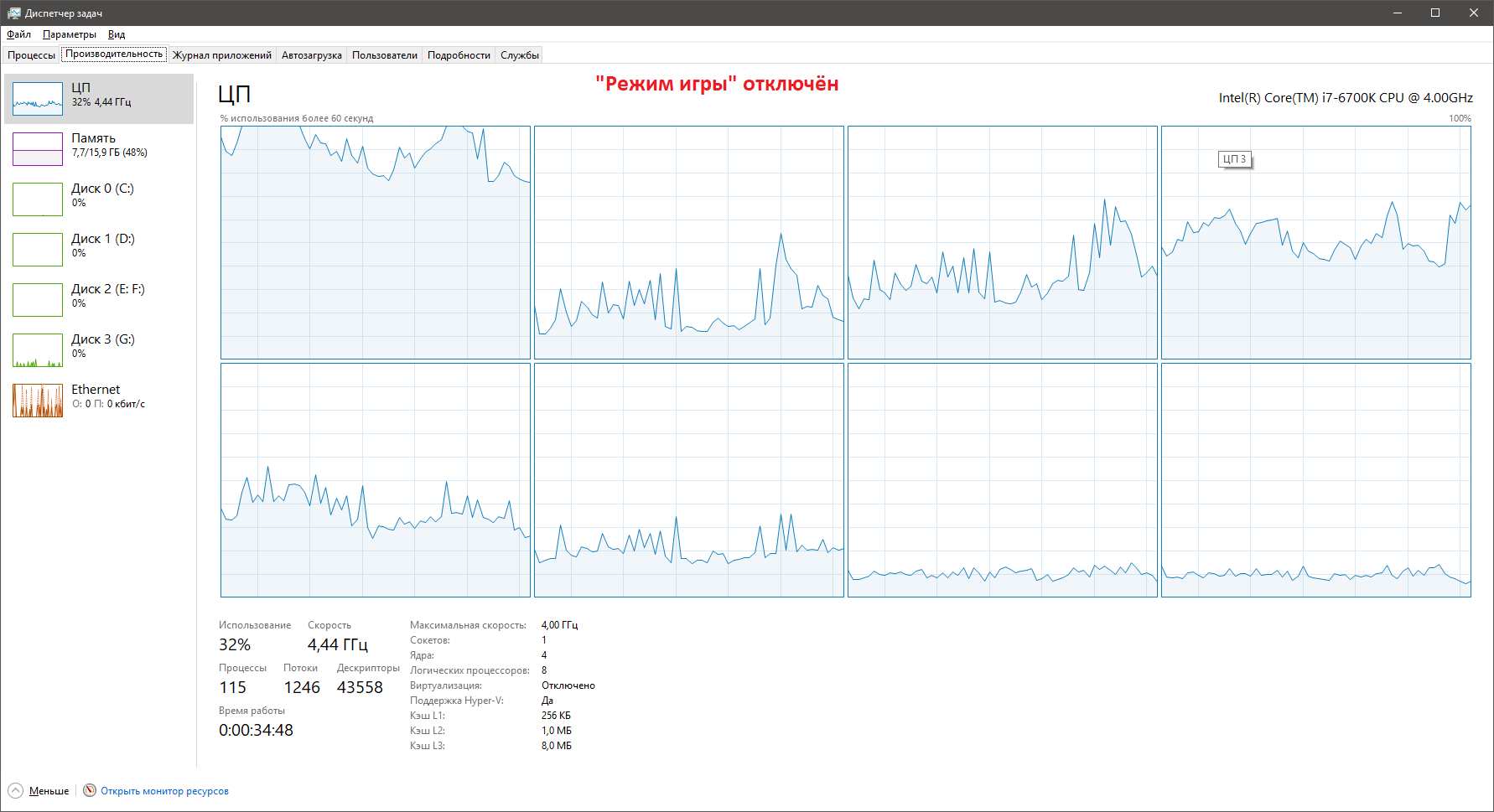The height and width of the screenshot is (812, 1494).
Task: Click the Intel(R) Core(TM) i7-6700K processor name
Action: (x=1346, y=98)
